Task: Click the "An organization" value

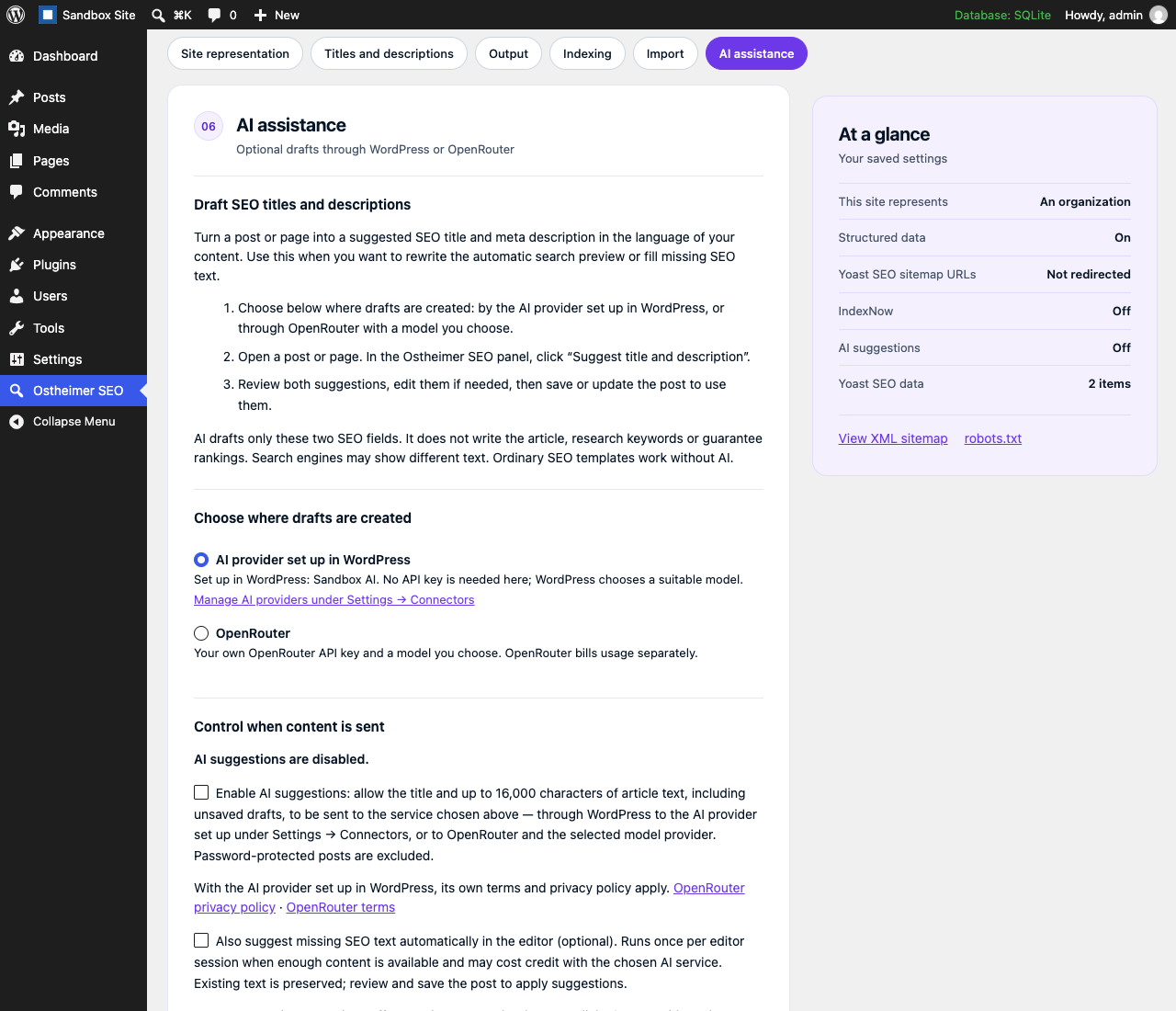Action: (x=1085, y=201)
